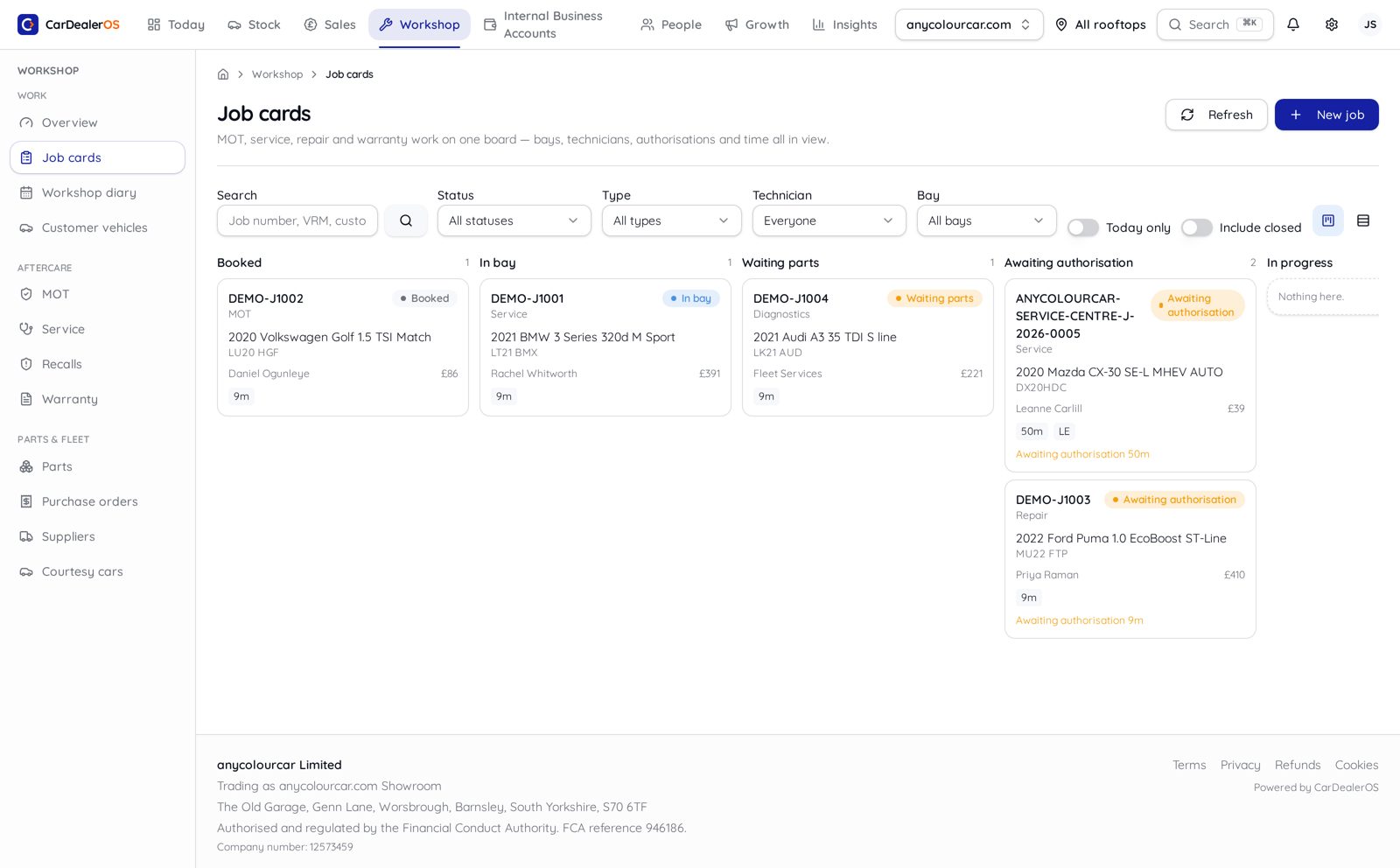Open the settings gear icon
Screen dimensions: 1400x868
pos(1332,24)
